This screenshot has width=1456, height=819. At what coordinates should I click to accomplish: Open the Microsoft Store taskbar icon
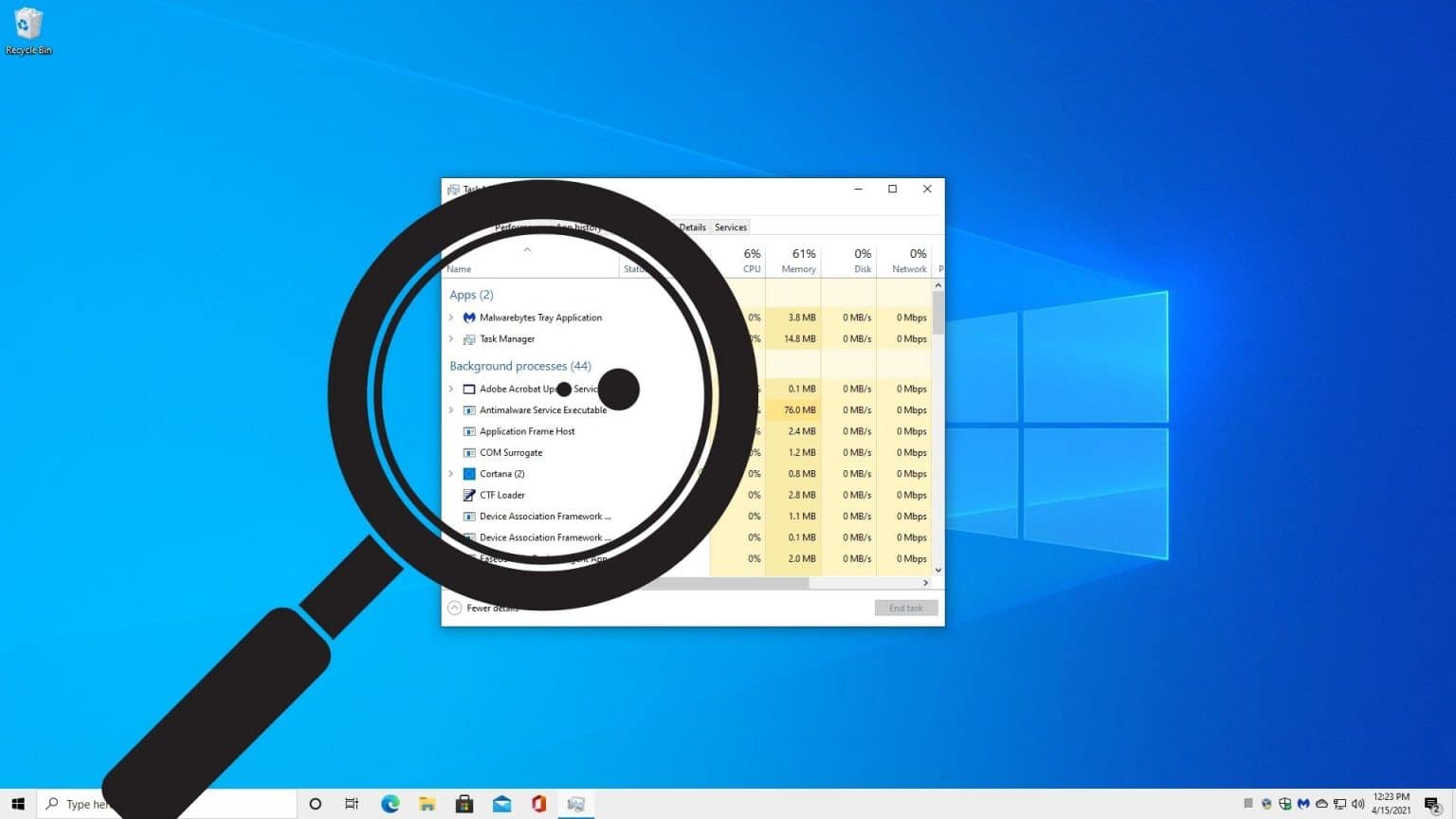(464, 804)
